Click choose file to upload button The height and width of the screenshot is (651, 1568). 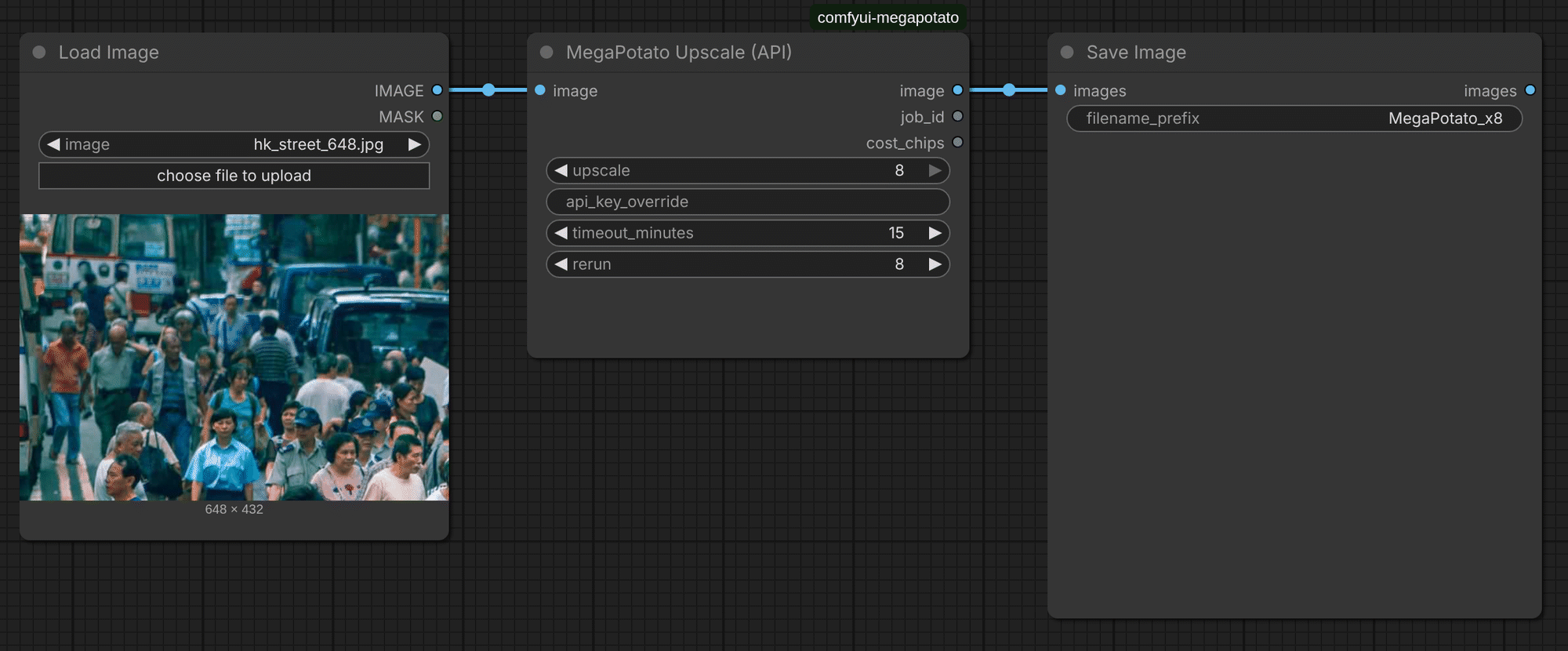point(234,176)
